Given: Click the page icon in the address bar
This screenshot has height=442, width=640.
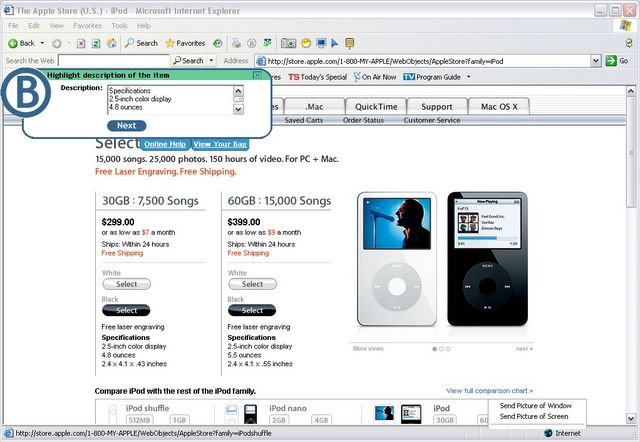Looking at the screenshot, I should pyautogui.click(x=261, y=61).
